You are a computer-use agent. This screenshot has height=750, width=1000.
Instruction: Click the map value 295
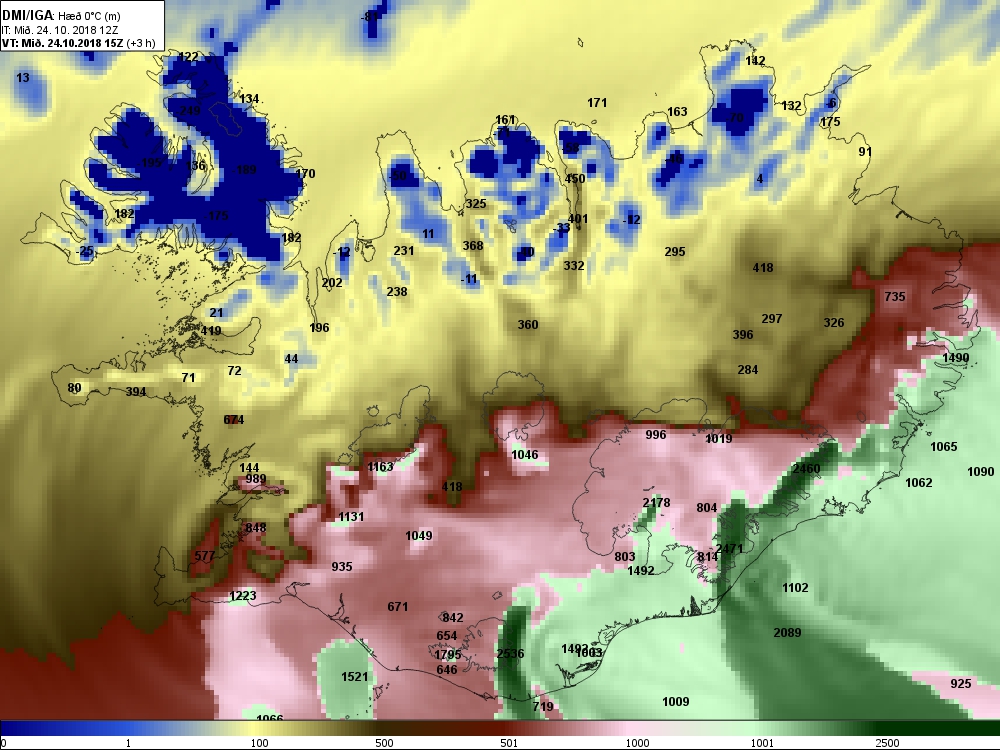click(x=675, y=252)
